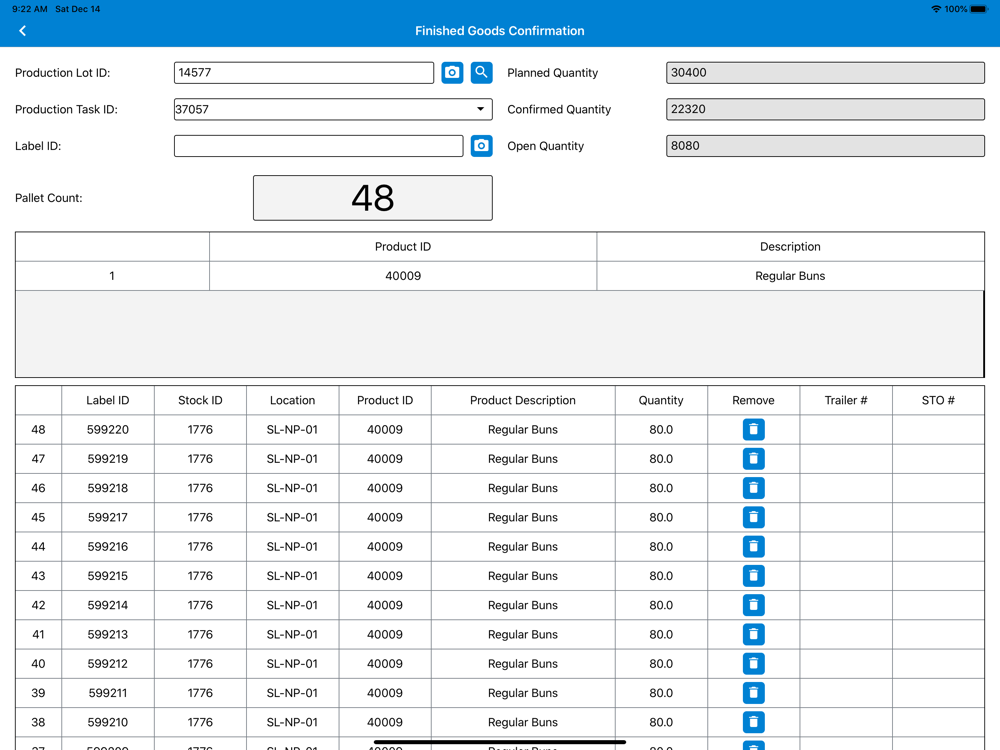Scan label with Label ID camera icon
Viewport: 1000px width, 750px height.
[481, 146]
